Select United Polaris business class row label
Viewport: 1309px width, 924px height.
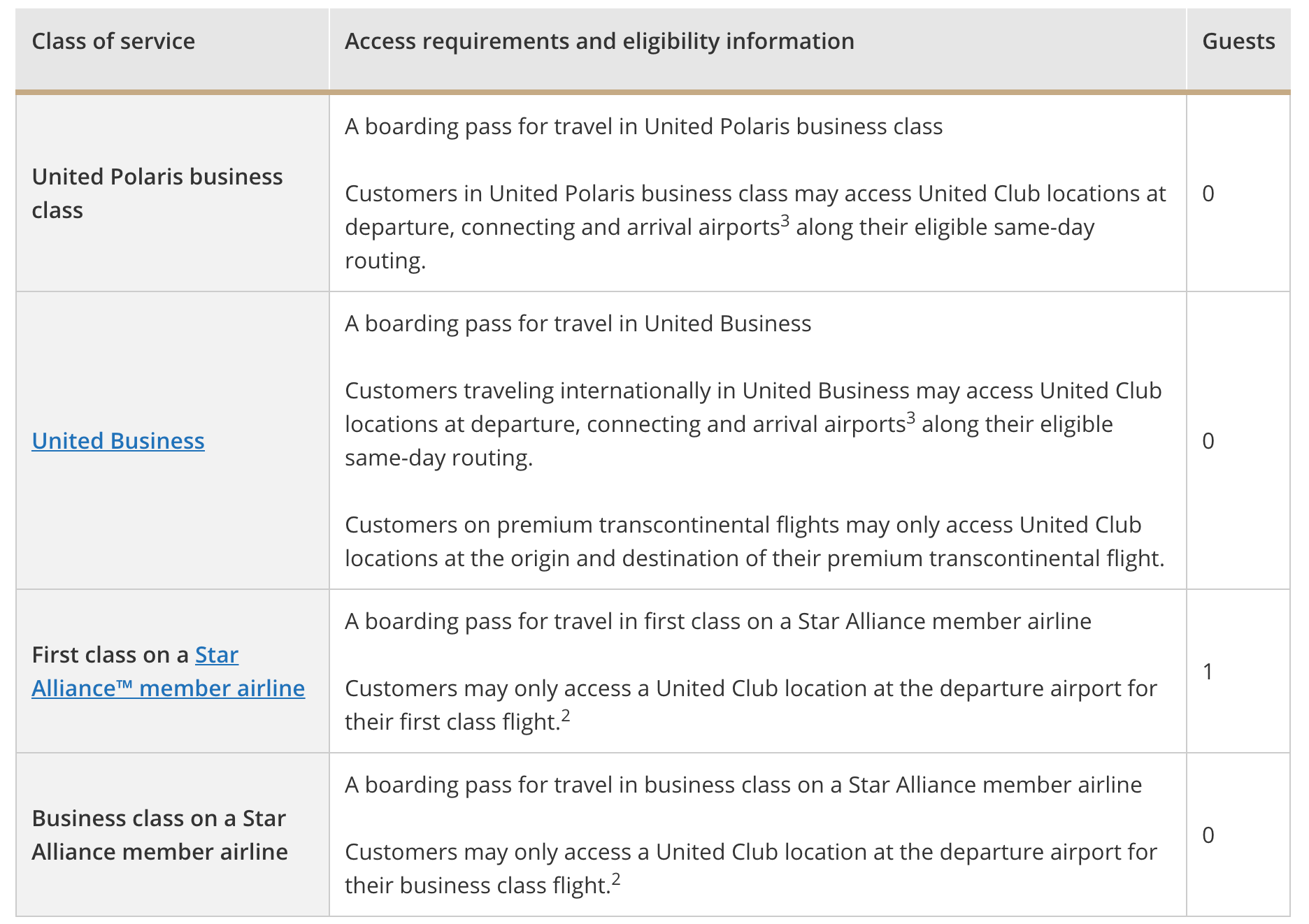tap(157, 194)
